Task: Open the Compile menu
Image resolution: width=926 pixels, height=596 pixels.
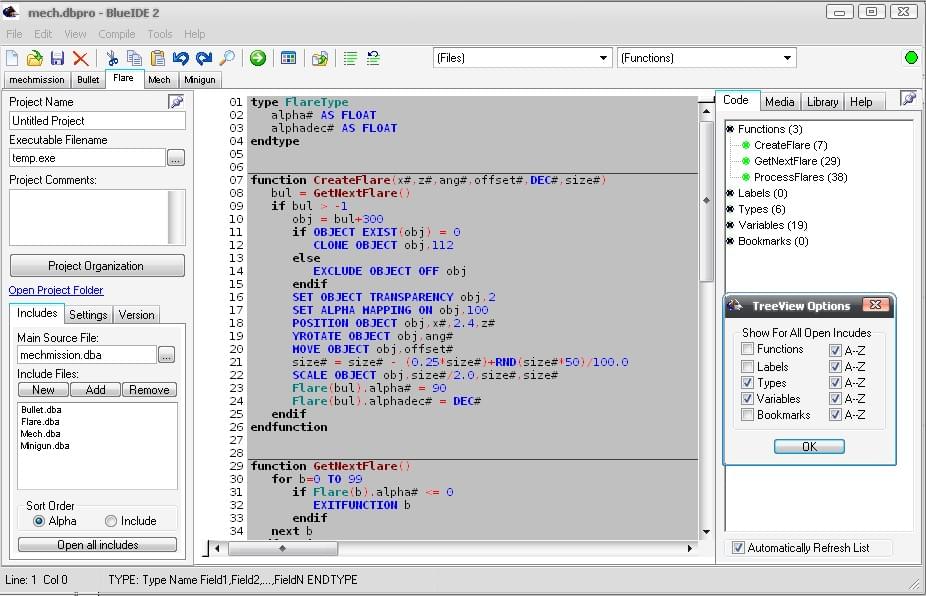Action: [x=116, y=34]
